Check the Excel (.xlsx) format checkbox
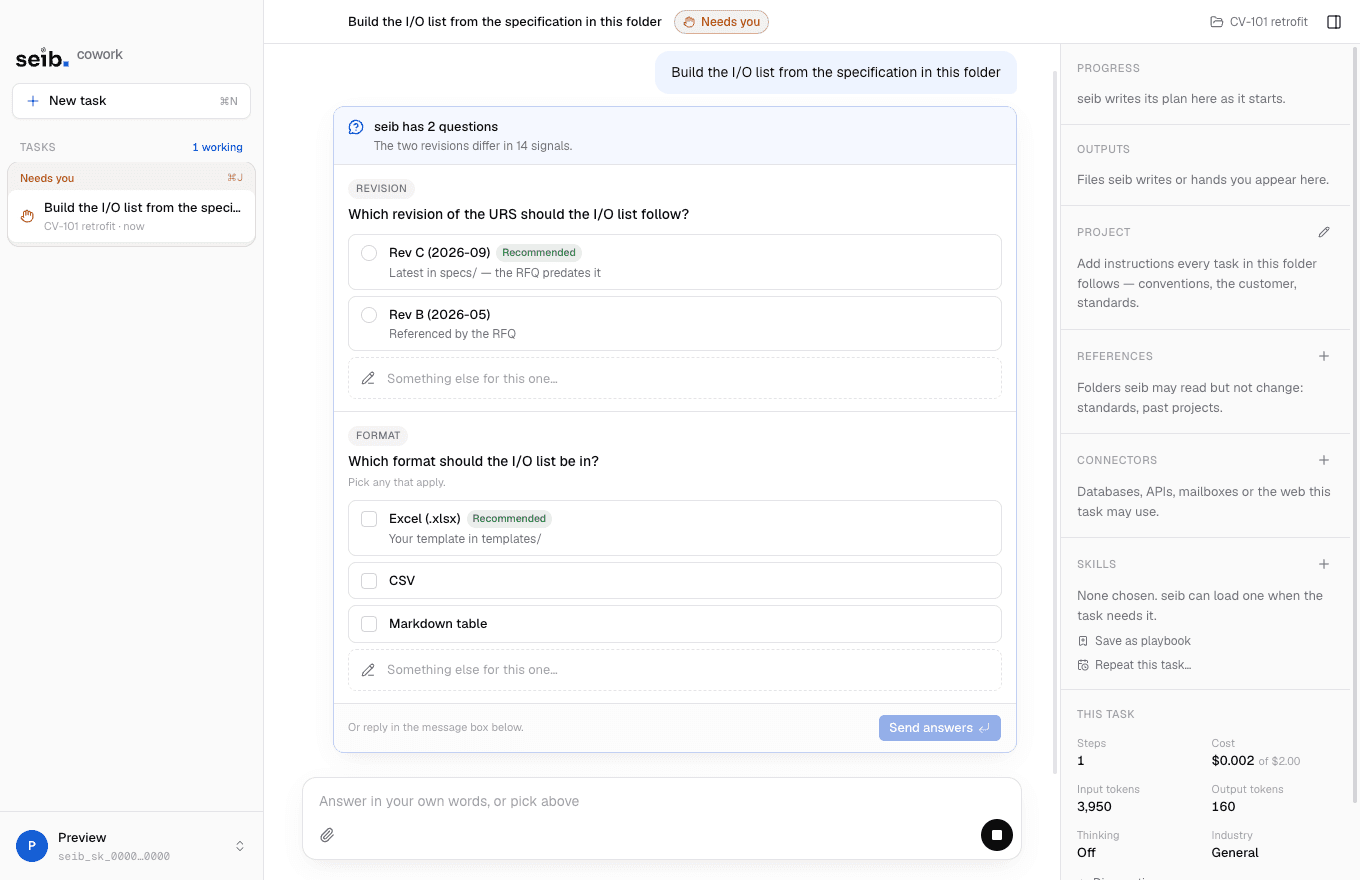1360x880 pixels. pos(369,519)
